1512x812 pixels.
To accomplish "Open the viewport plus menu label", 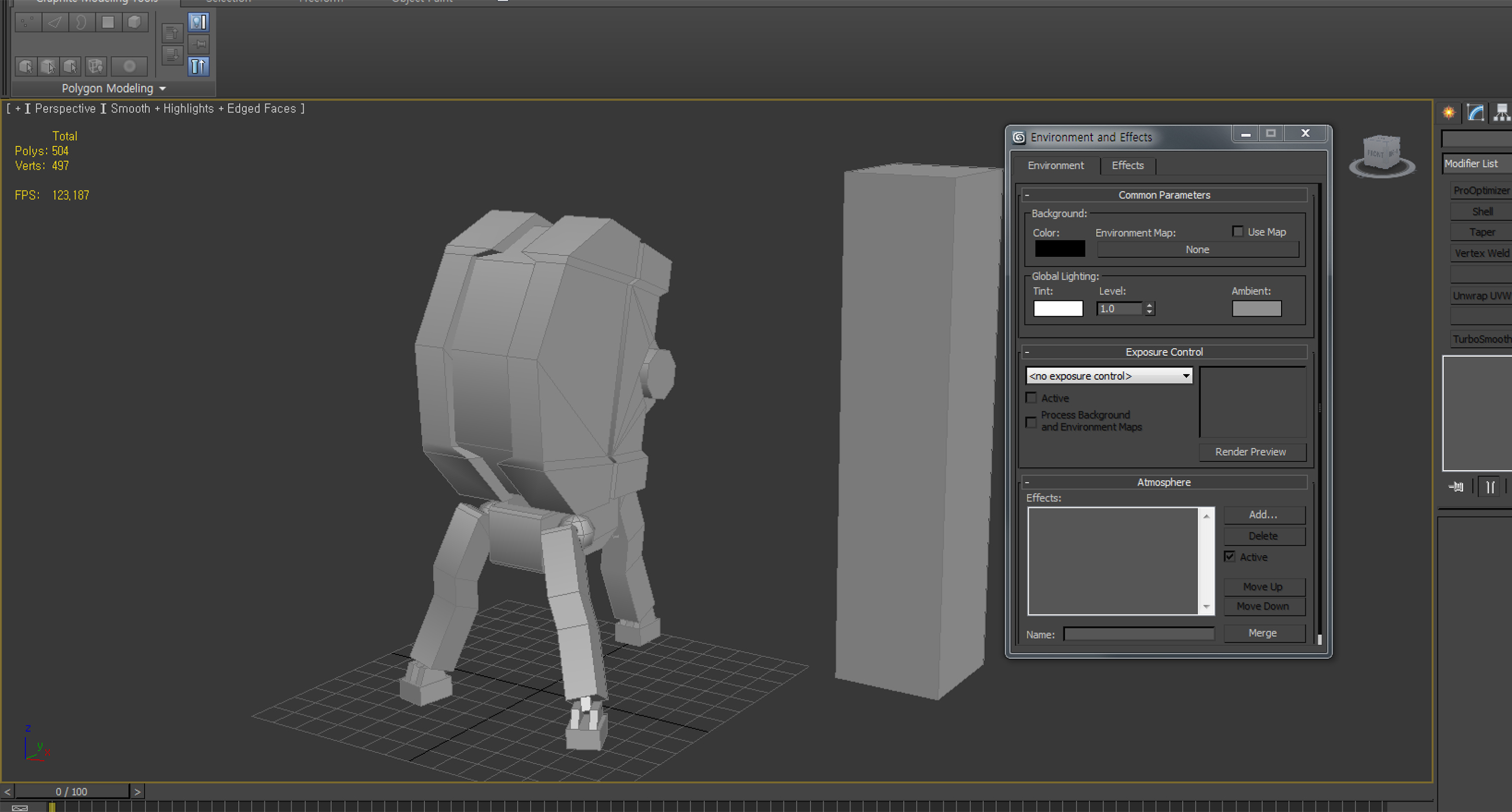I will pyautogui.click(x=18, y=109).
